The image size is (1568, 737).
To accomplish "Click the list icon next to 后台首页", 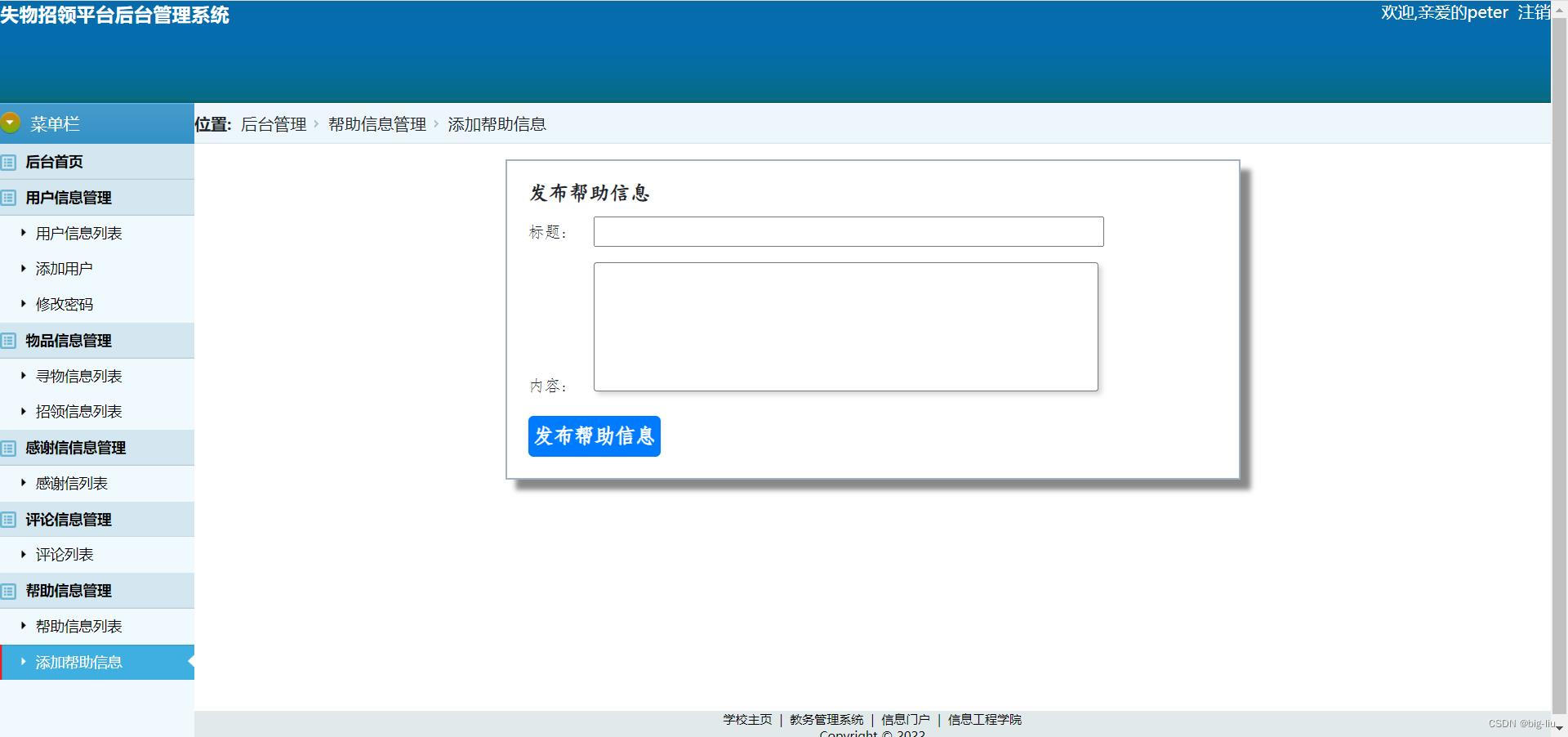I will click(x=8, y=162).
